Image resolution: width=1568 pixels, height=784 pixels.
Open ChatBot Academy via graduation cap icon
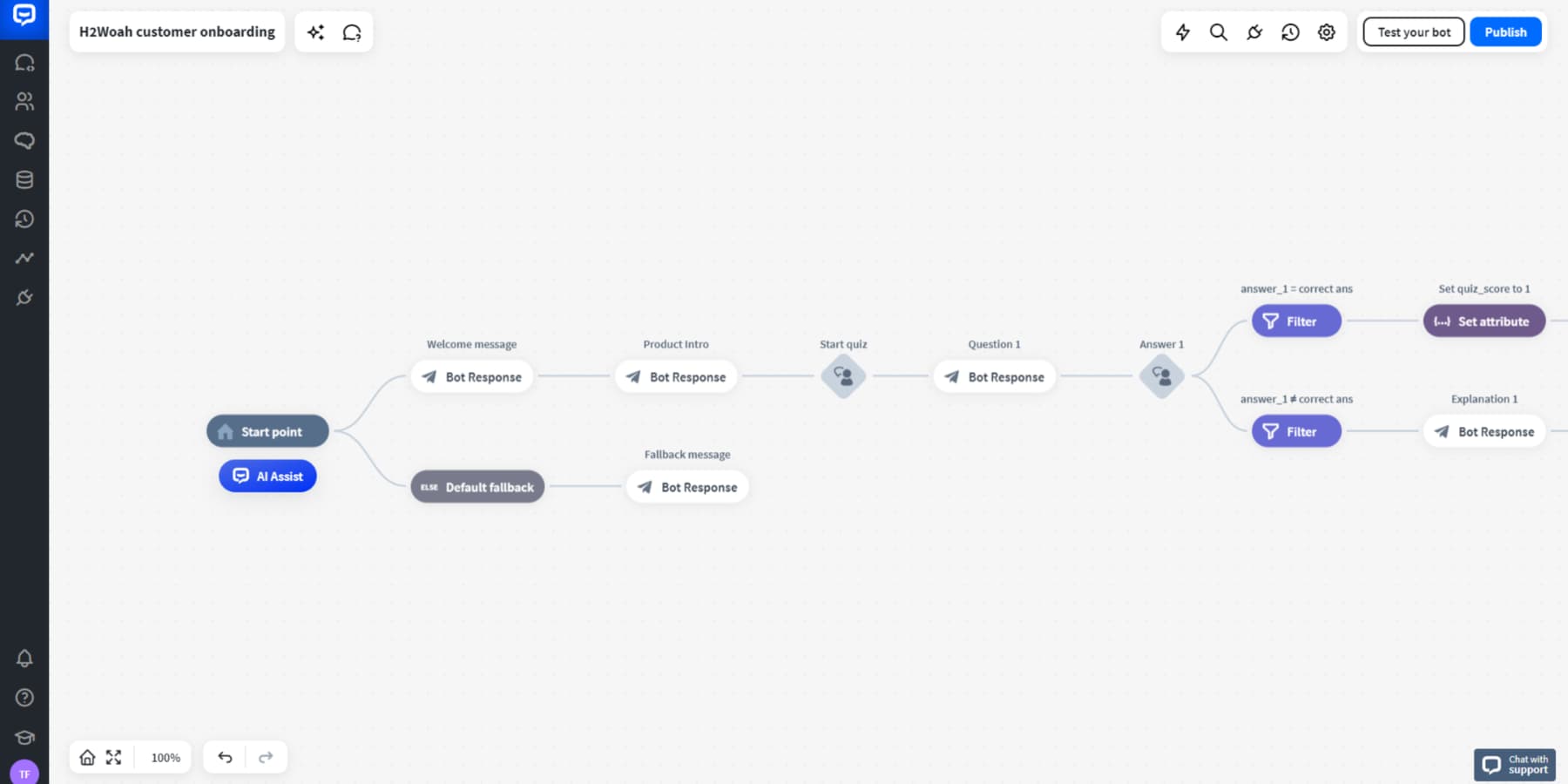click(x=24, y=737)
